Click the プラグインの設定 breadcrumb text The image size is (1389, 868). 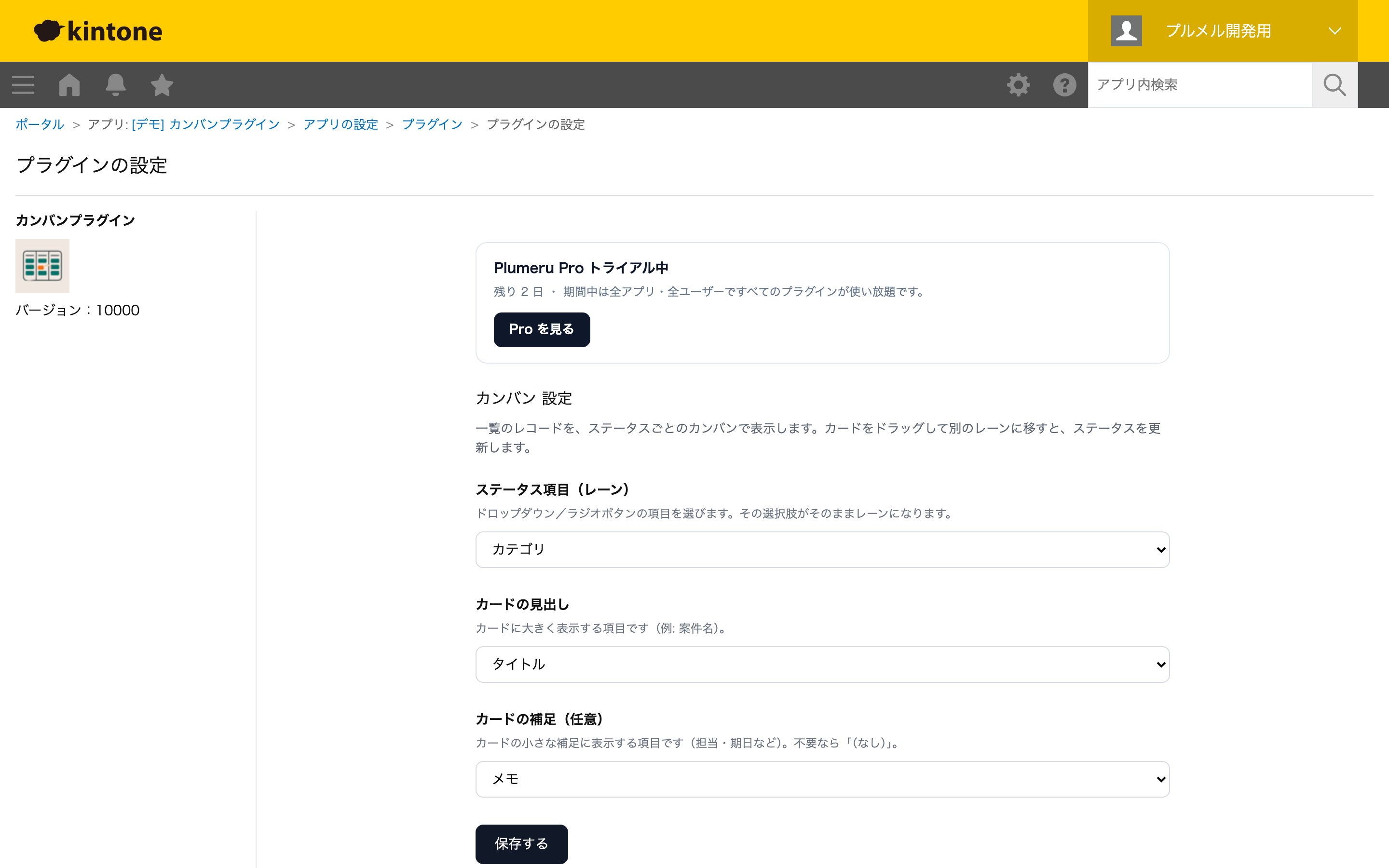click(535, 124)
